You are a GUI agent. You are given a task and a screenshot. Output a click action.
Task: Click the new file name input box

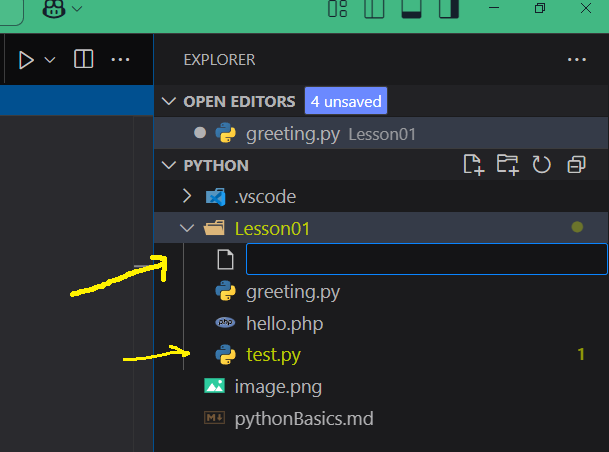(426, 260)
